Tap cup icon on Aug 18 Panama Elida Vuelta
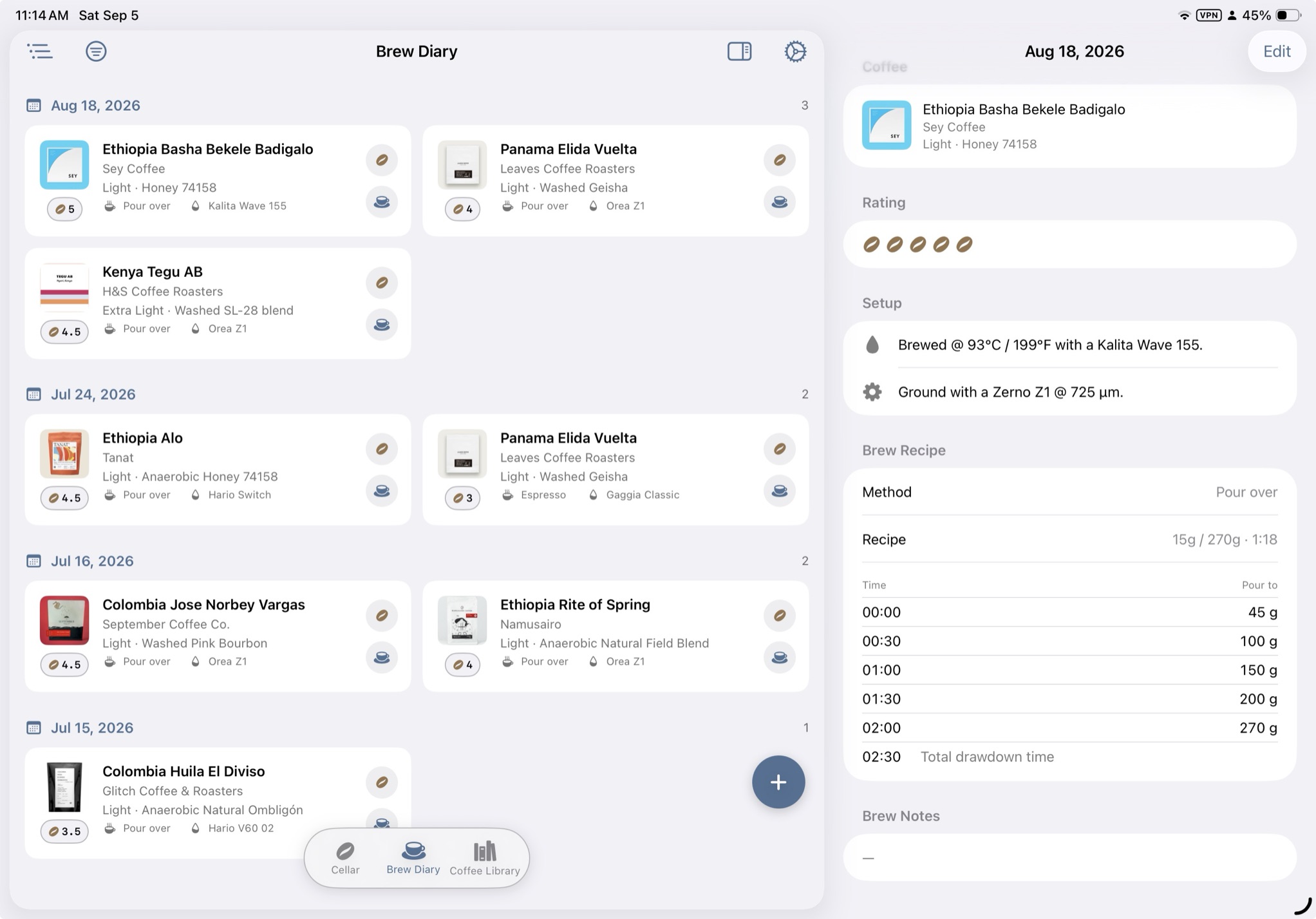1316x919 pixels. [780, 202]
